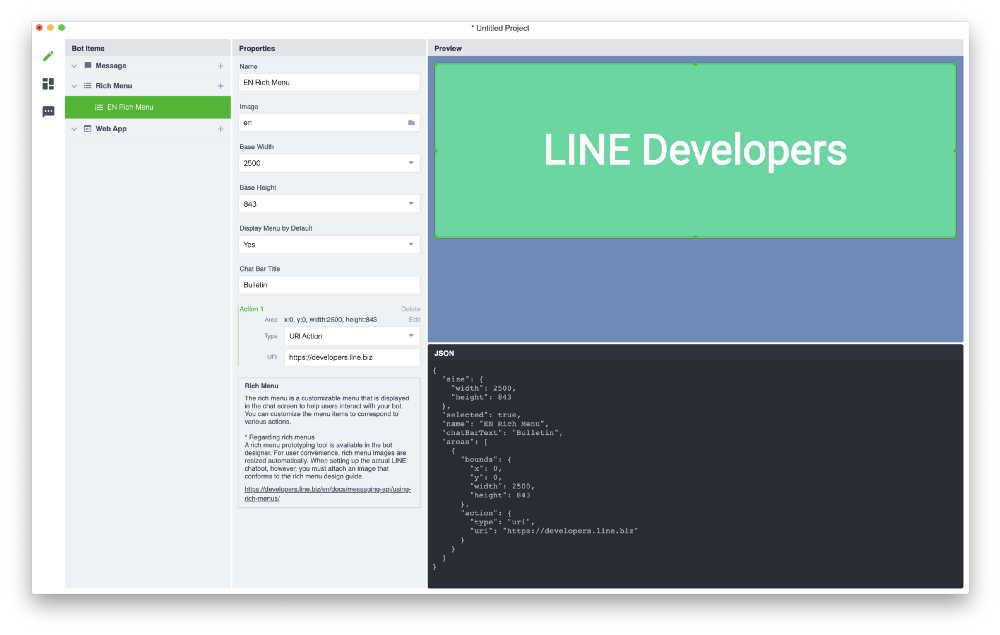Click the JSON panel header
1000x635 pixels.
(695, 353)
